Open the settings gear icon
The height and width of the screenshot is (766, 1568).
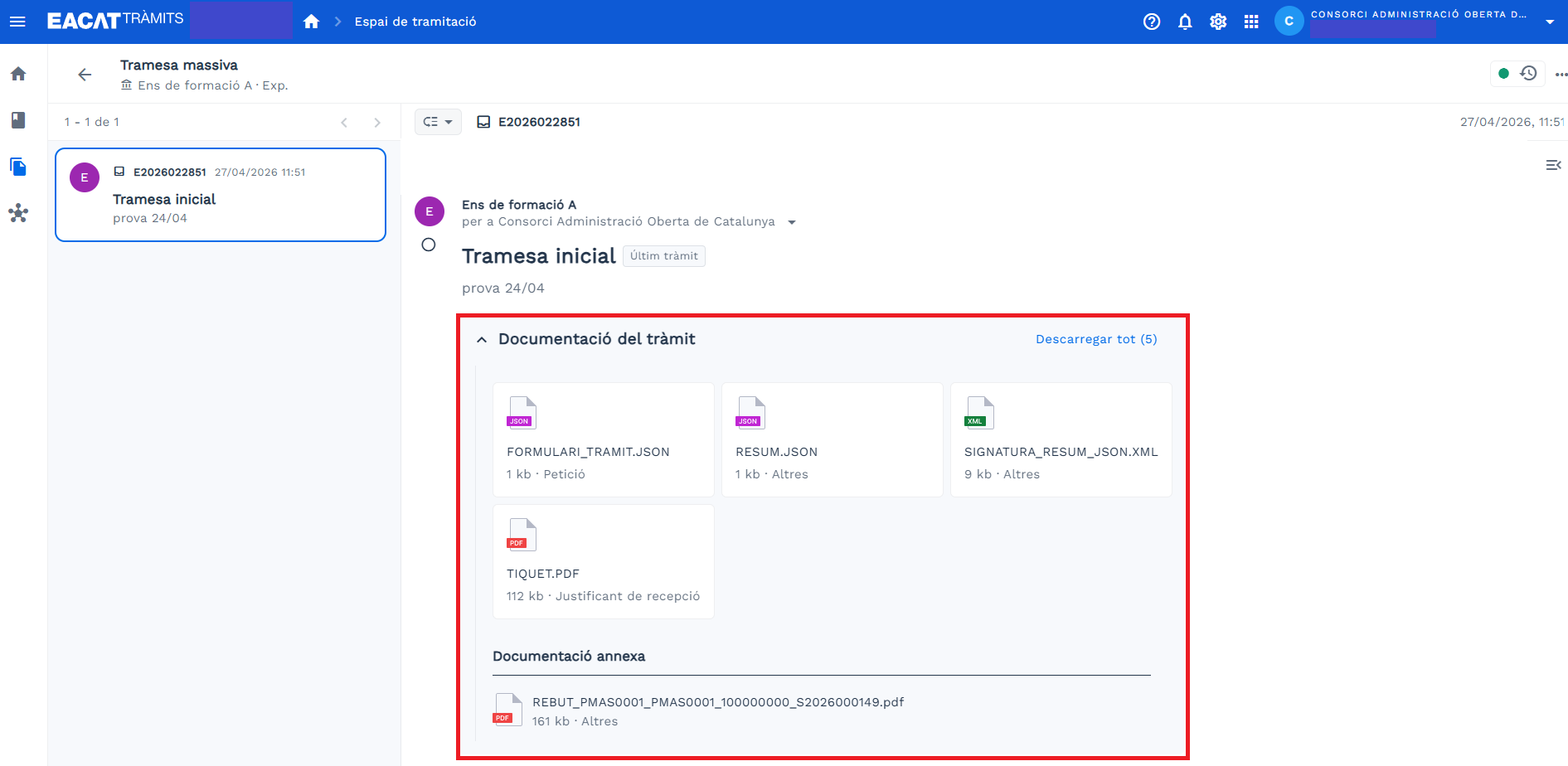[1218, 22]
